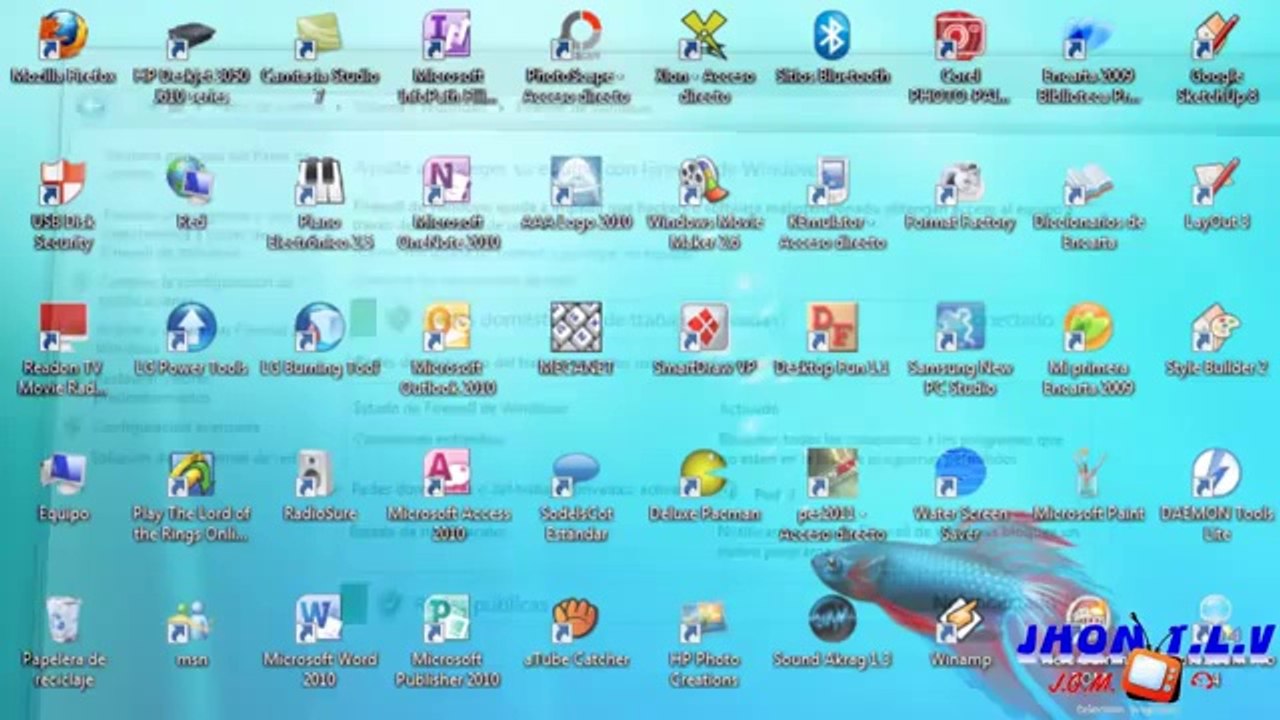1280x720 pixels.
Task: Launch the Piano Electrónico 2.5 shortcut
Action: tap(319, 181)
